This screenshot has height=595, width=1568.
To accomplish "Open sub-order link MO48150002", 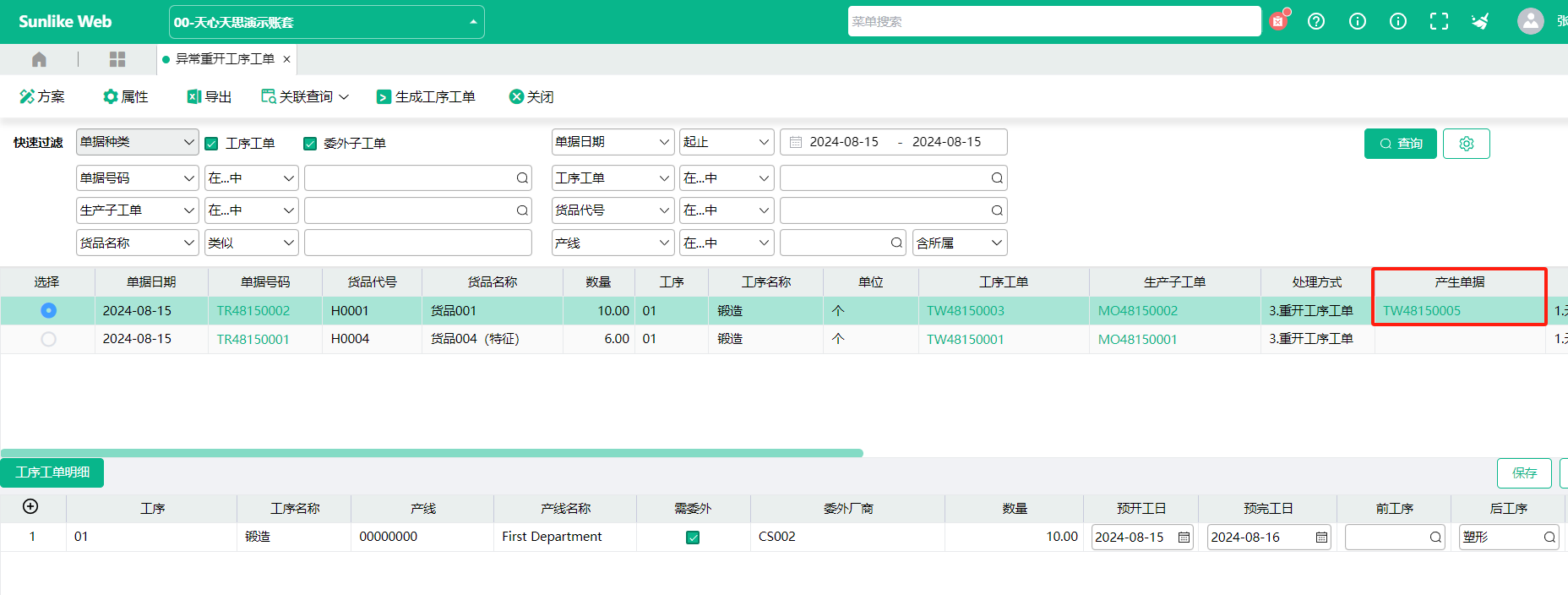I will [1137, 311].
